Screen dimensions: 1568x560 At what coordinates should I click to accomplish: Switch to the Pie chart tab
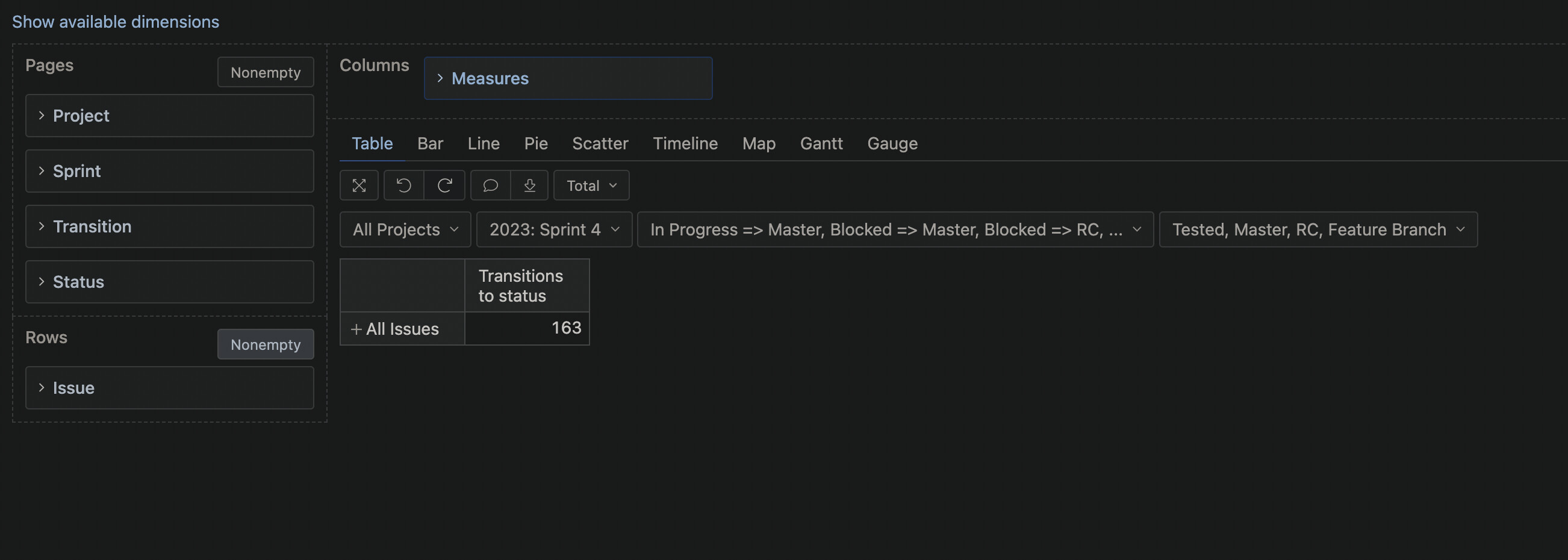536,144
